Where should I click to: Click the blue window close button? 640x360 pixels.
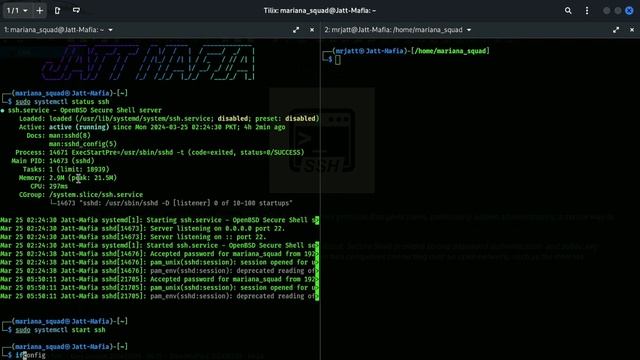(629, 11)
